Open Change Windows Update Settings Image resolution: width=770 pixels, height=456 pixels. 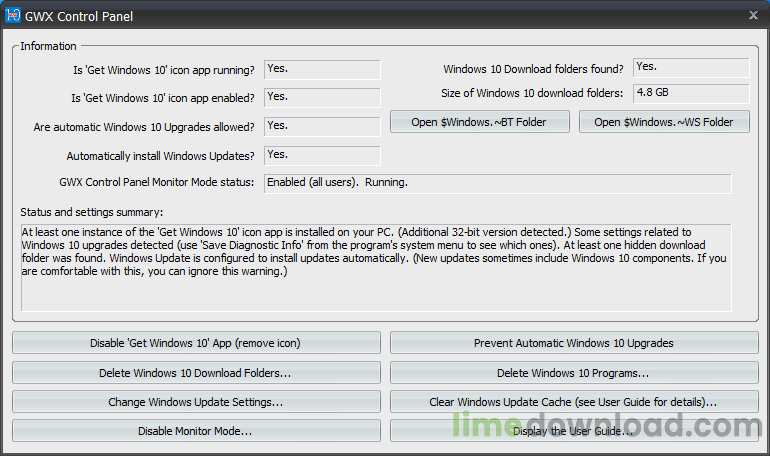pos(196,402)
